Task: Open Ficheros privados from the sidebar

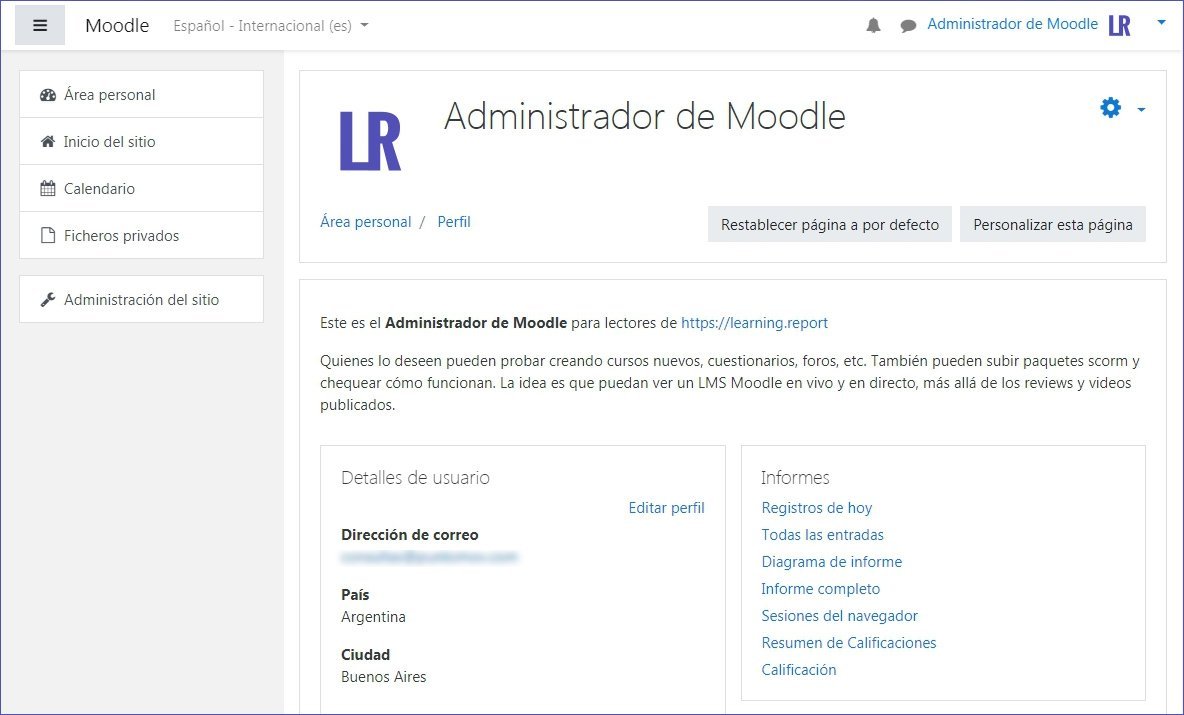Action: tap(141, 236)
